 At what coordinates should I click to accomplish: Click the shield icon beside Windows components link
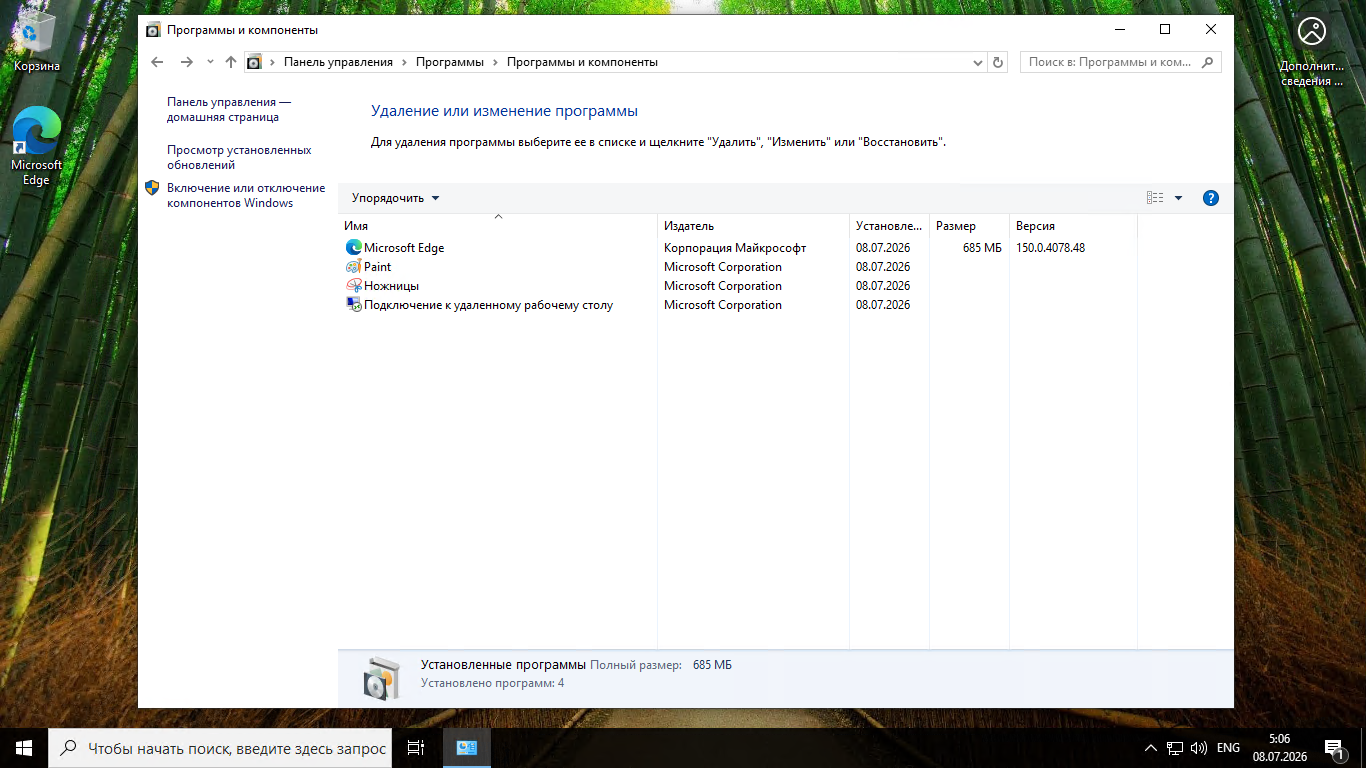tap(152, 188)
